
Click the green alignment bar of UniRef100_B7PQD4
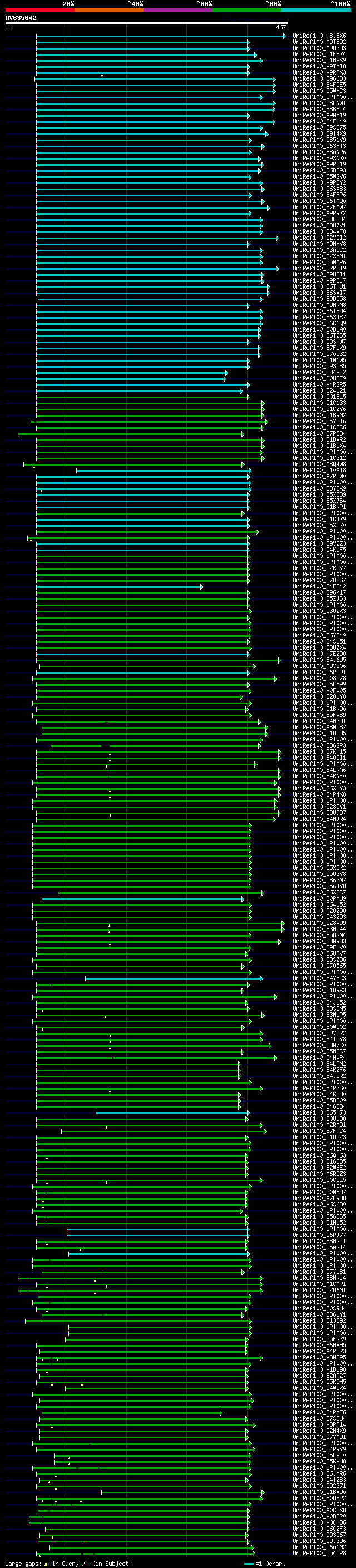coord(131,434)
